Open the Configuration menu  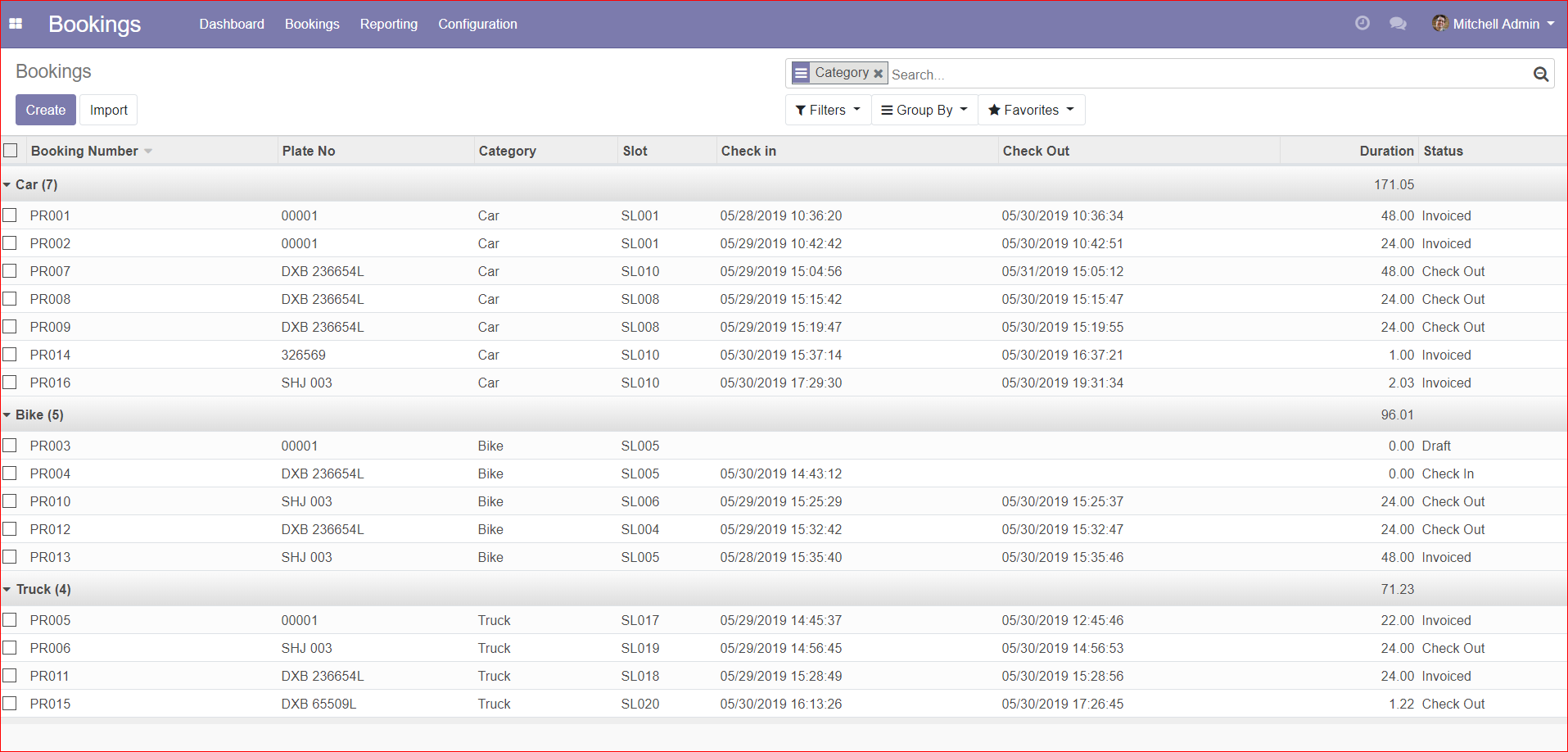tap(477, 24)
